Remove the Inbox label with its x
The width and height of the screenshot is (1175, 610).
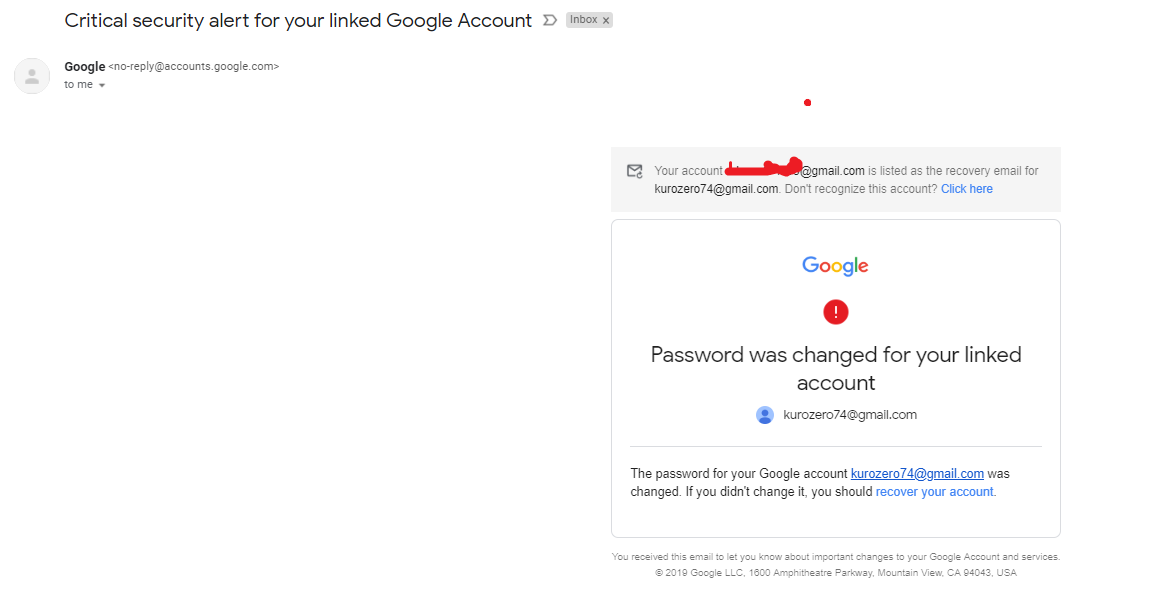tap(605, 20)
